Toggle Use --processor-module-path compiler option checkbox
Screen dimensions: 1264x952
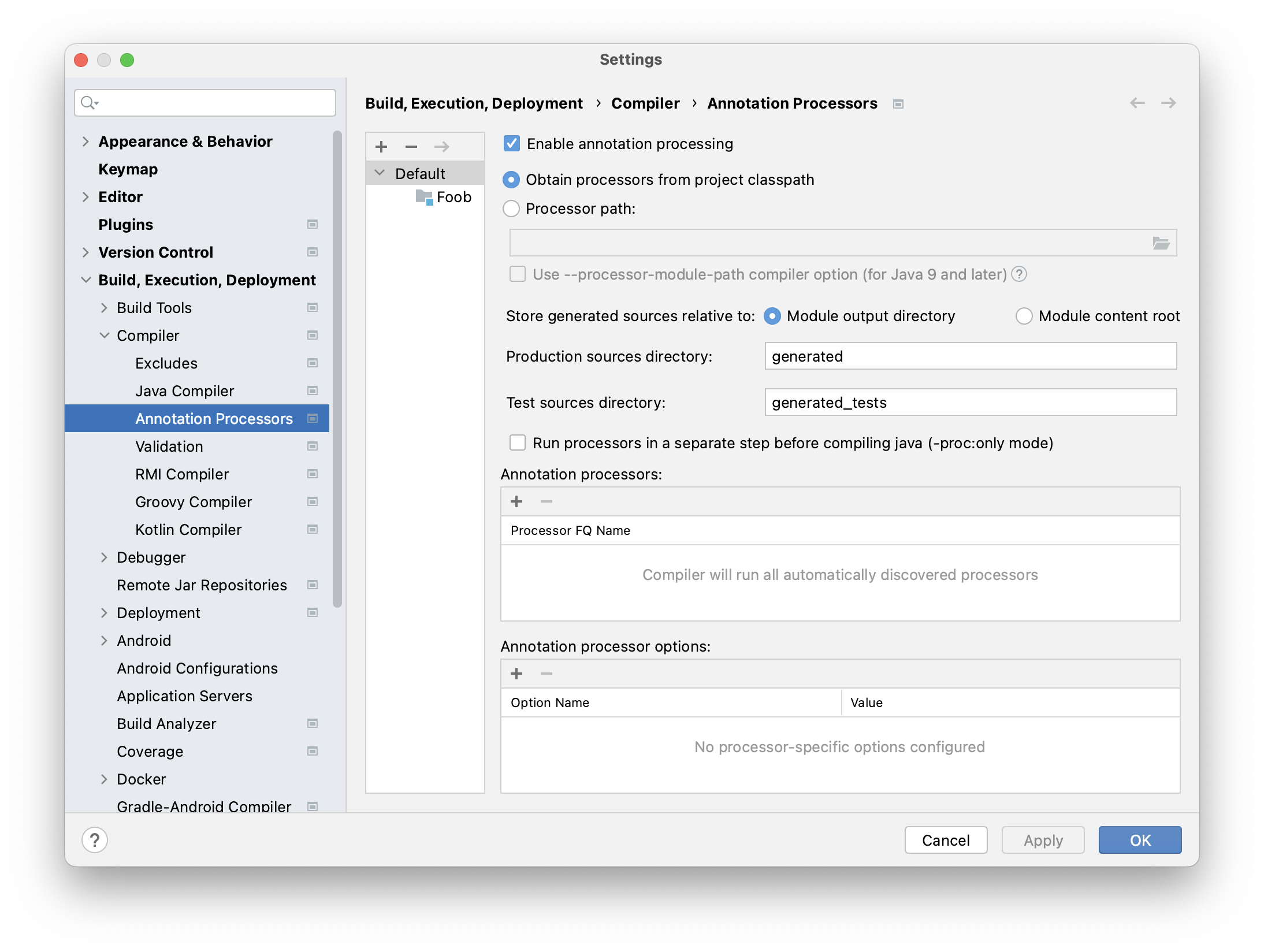(518, 274)
